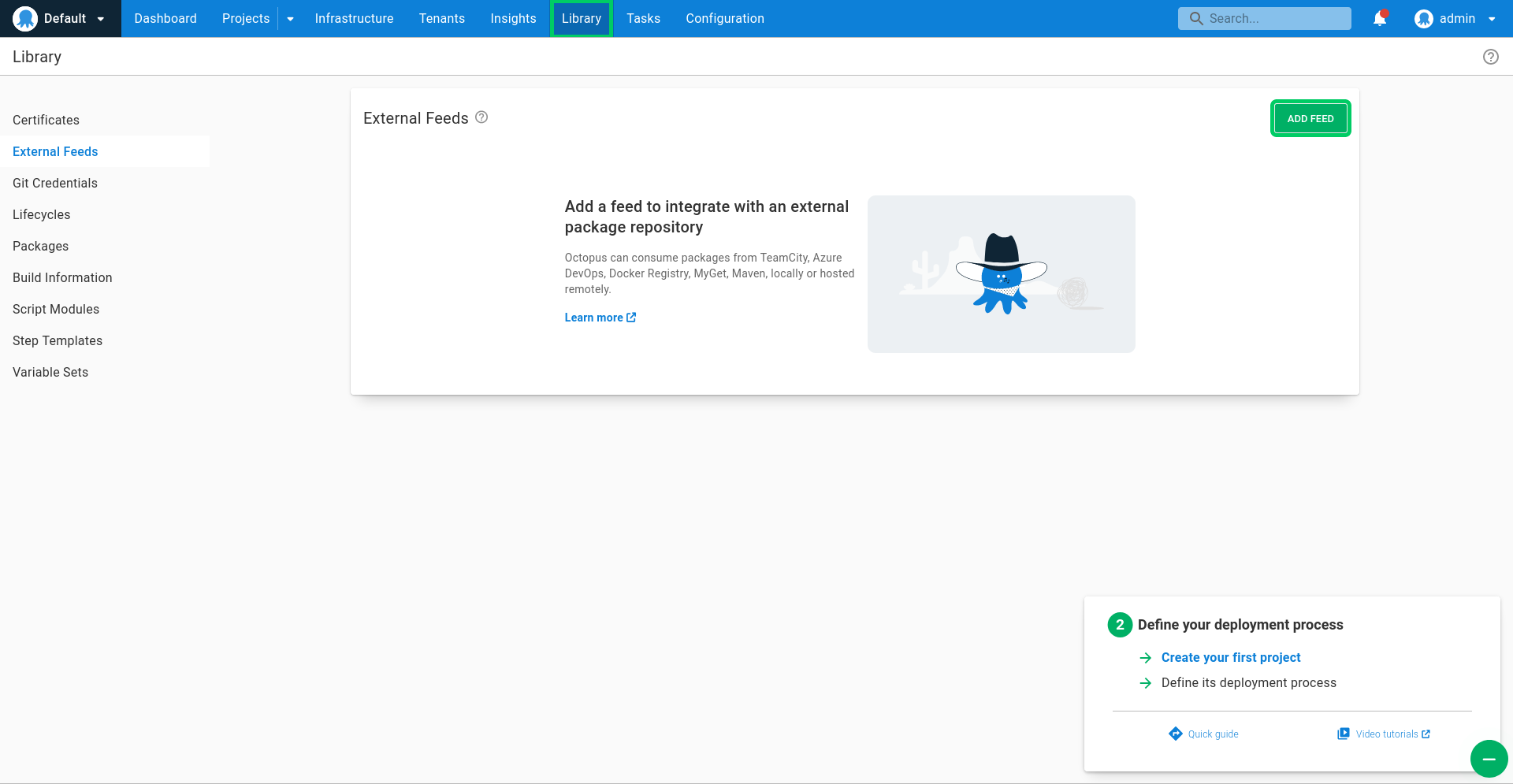
Task: Open the Default space dropdown arrow
Action: click(x=101, y=19)
